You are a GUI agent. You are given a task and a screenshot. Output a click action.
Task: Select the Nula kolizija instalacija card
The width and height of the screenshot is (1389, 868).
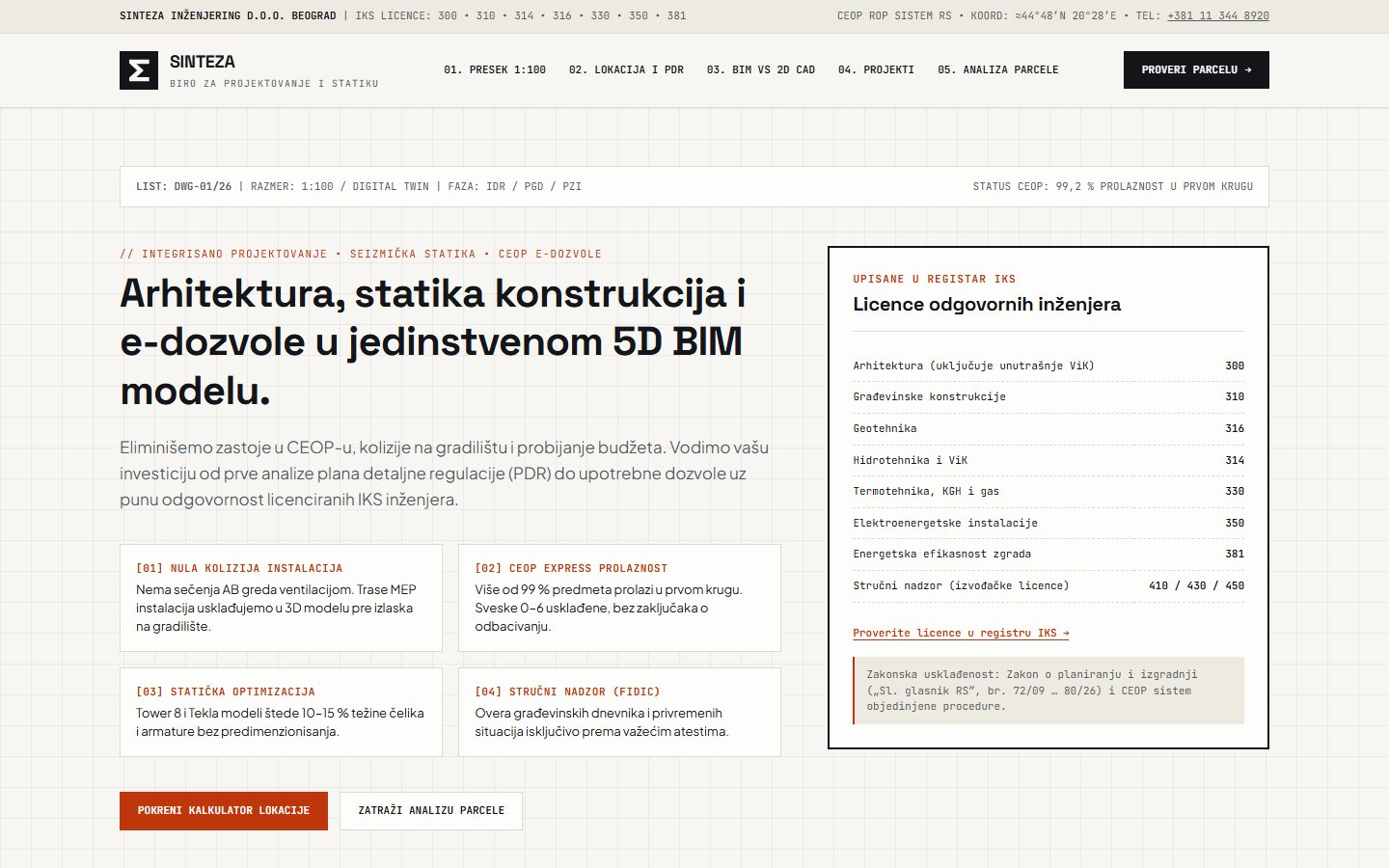[281, 598]
